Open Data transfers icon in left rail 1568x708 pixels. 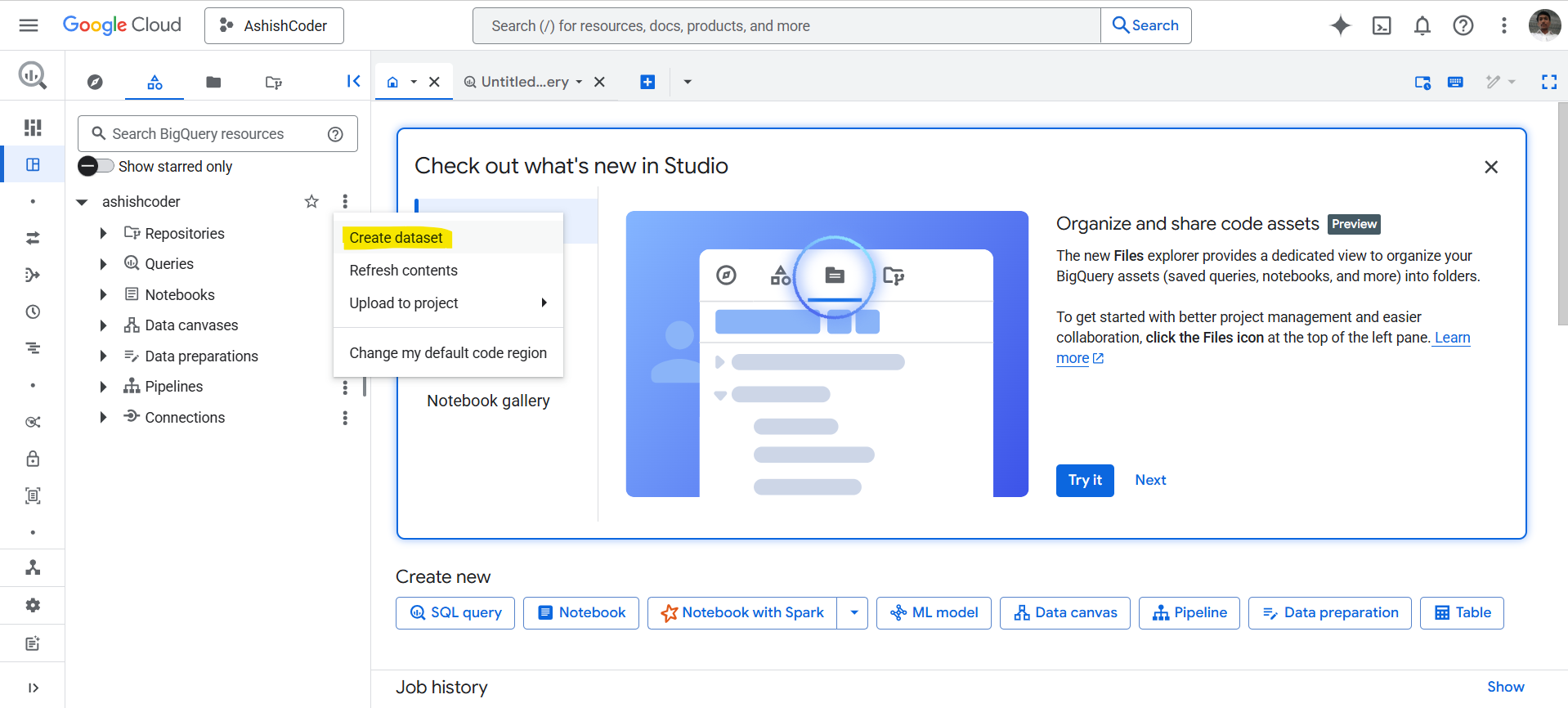click(33, 238)
